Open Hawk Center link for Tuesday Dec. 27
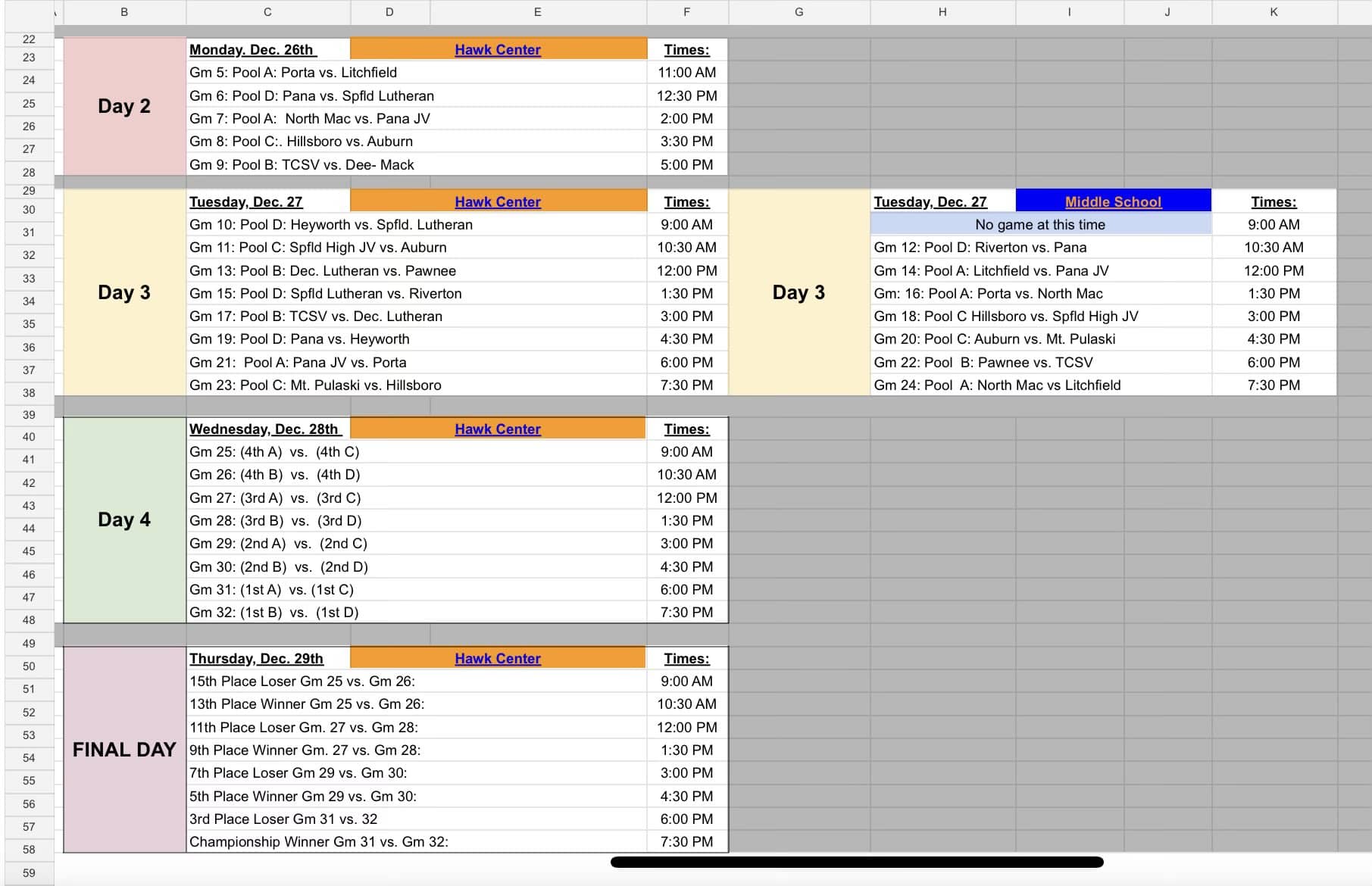The image size is (1372, 886). pos(498,202)
